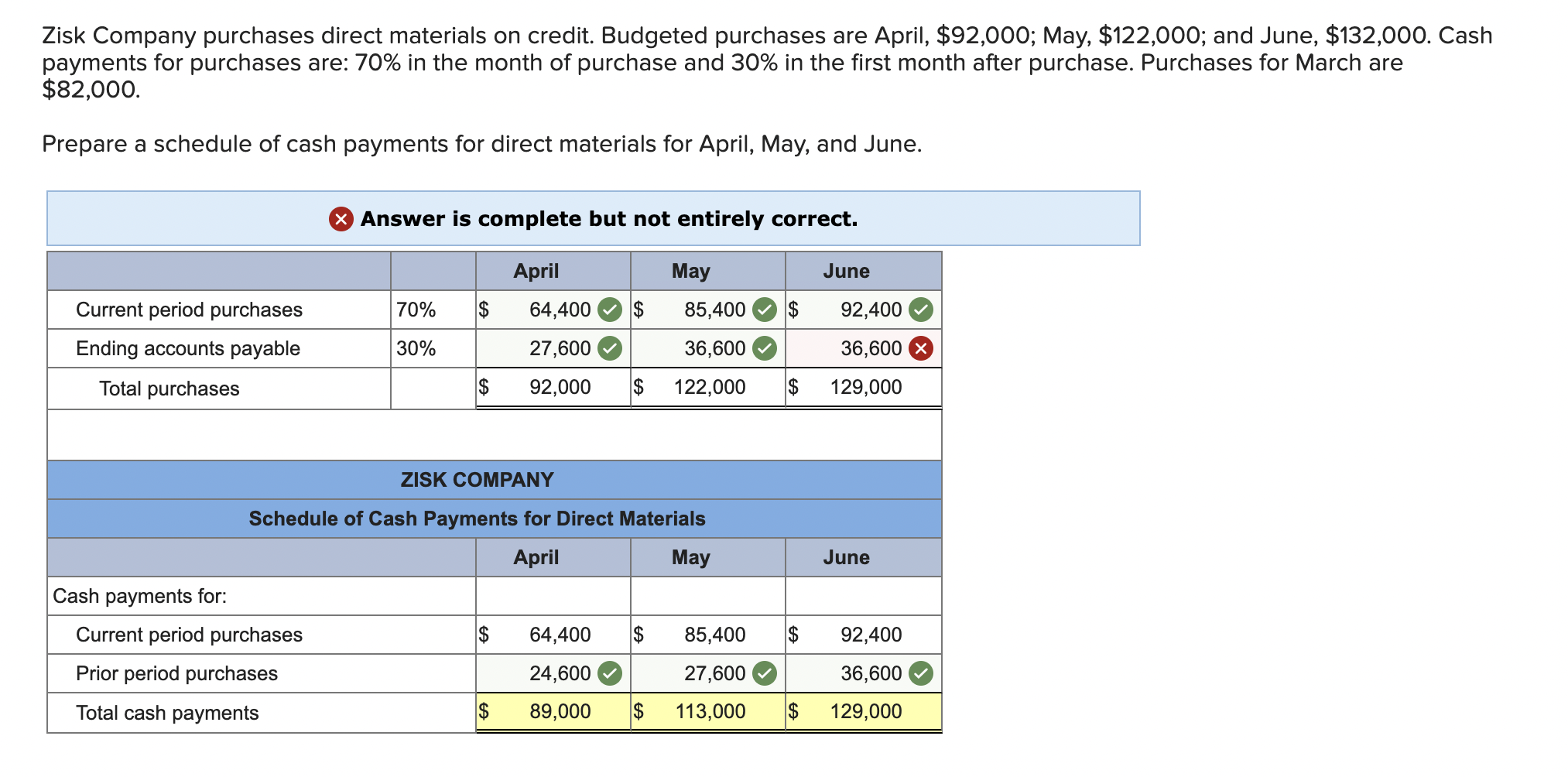The width and height of the screenshot is (1568, 777).
Task: Click the green checkmark beside May's 27,600 prior purchases
Action: point(765,673)
